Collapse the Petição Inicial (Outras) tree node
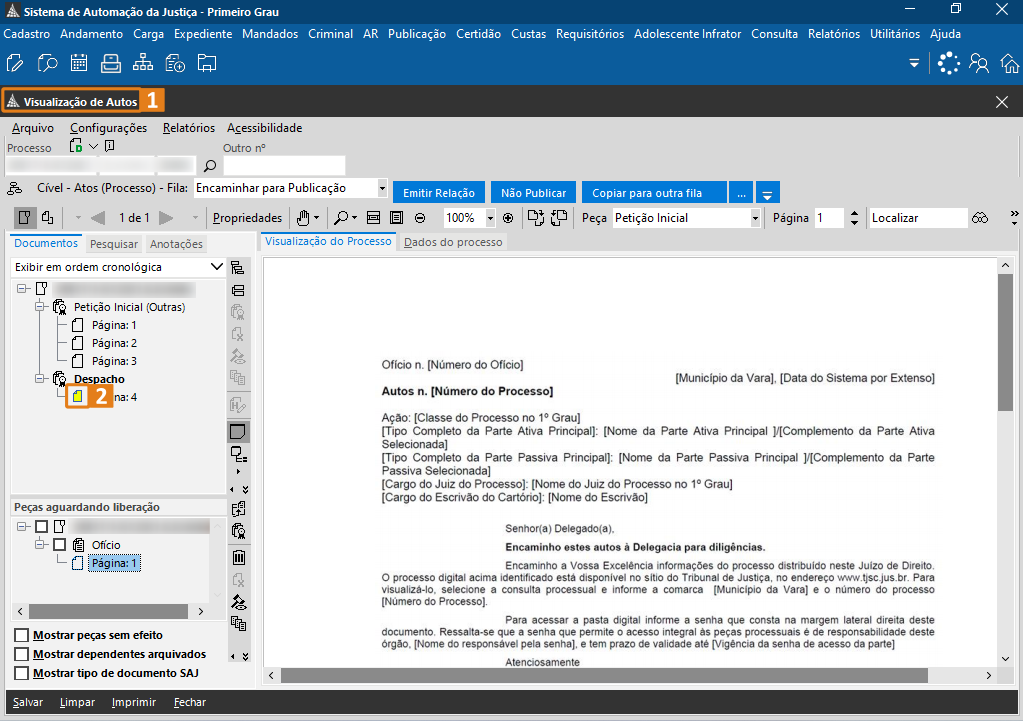This screenshot has width=1023, height=721. 40,307
